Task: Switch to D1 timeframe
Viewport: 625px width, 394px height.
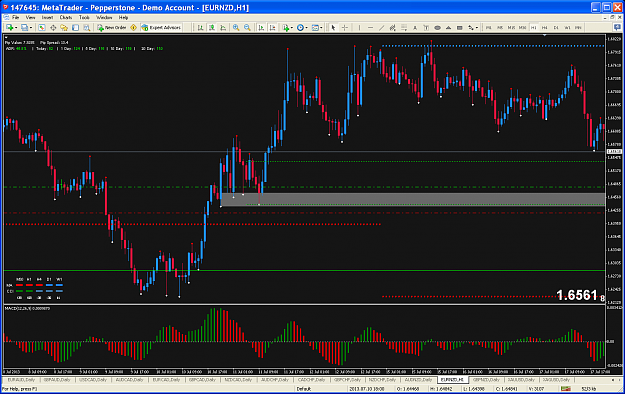Action: (556, 28)
